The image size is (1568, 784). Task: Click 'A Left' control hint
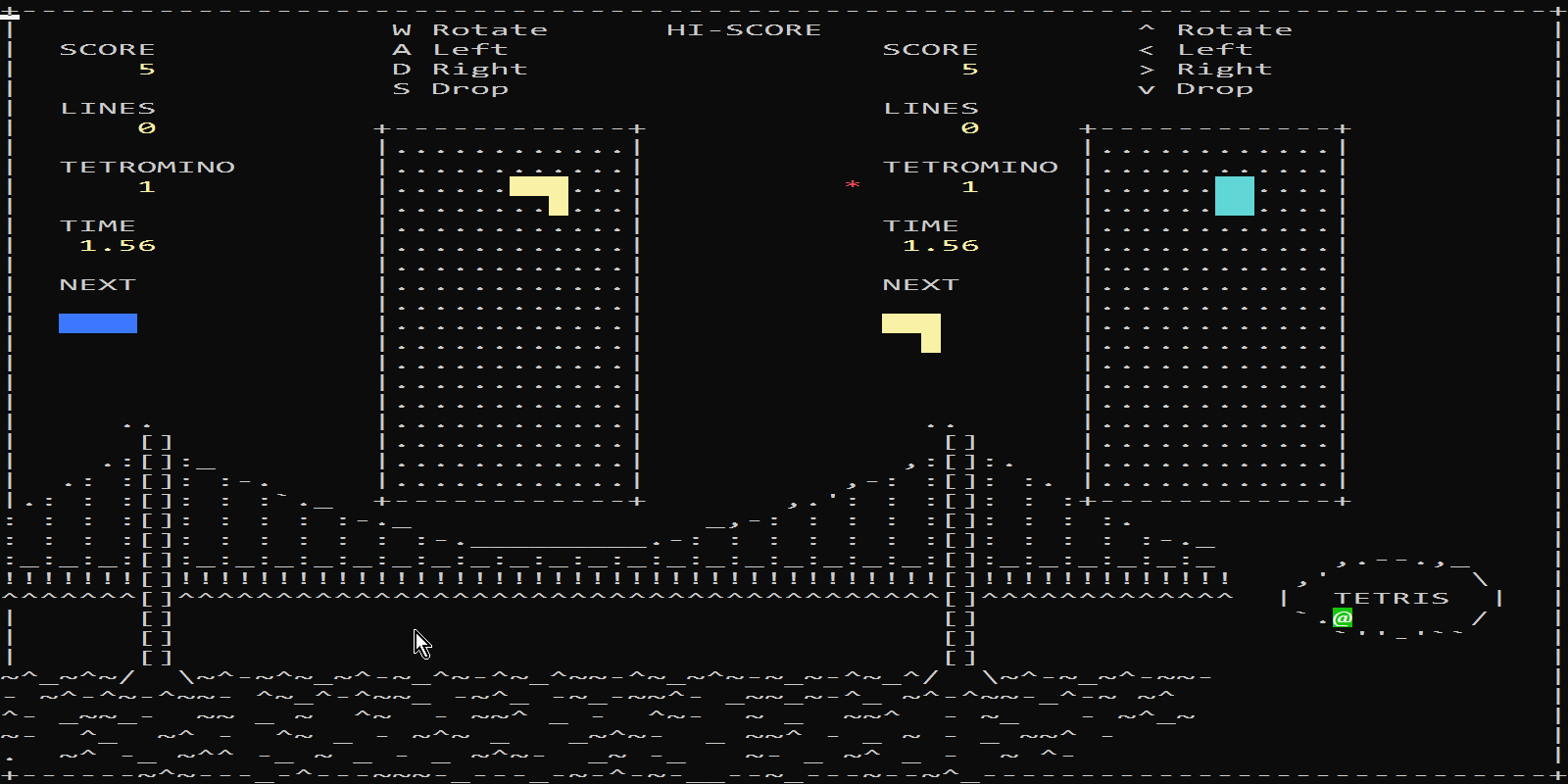click(x=451, y=49)
